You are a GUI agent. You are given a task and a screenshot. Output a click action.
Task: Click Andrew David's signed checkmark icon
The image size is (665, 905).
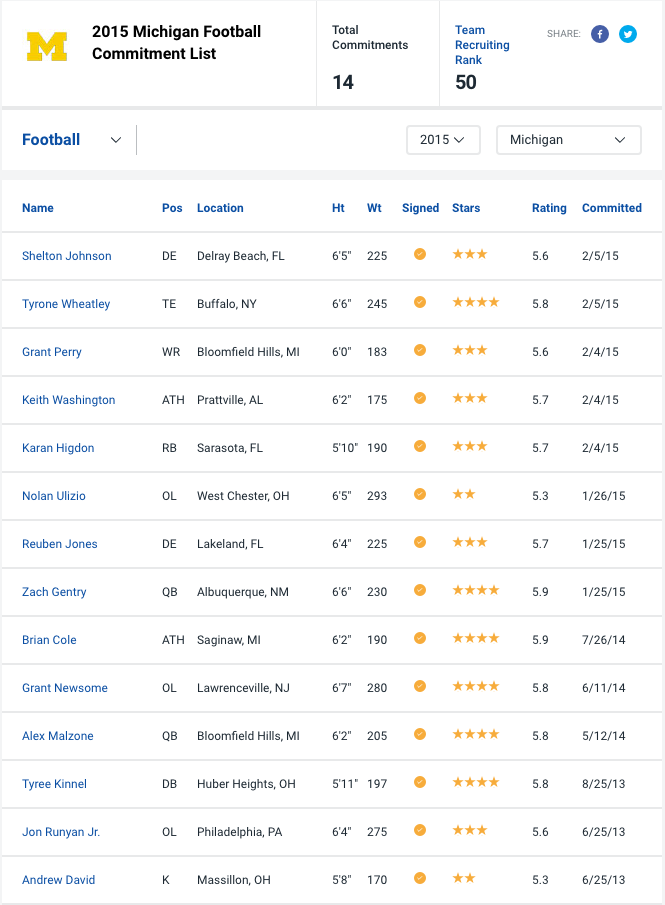(x=420, y=878)
